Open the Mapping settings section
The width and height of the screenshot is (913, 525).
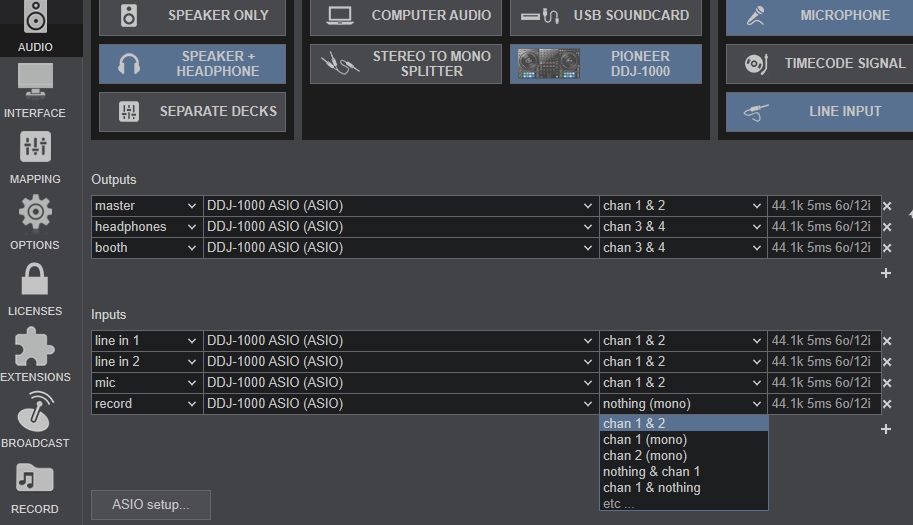tap(35, 157)
